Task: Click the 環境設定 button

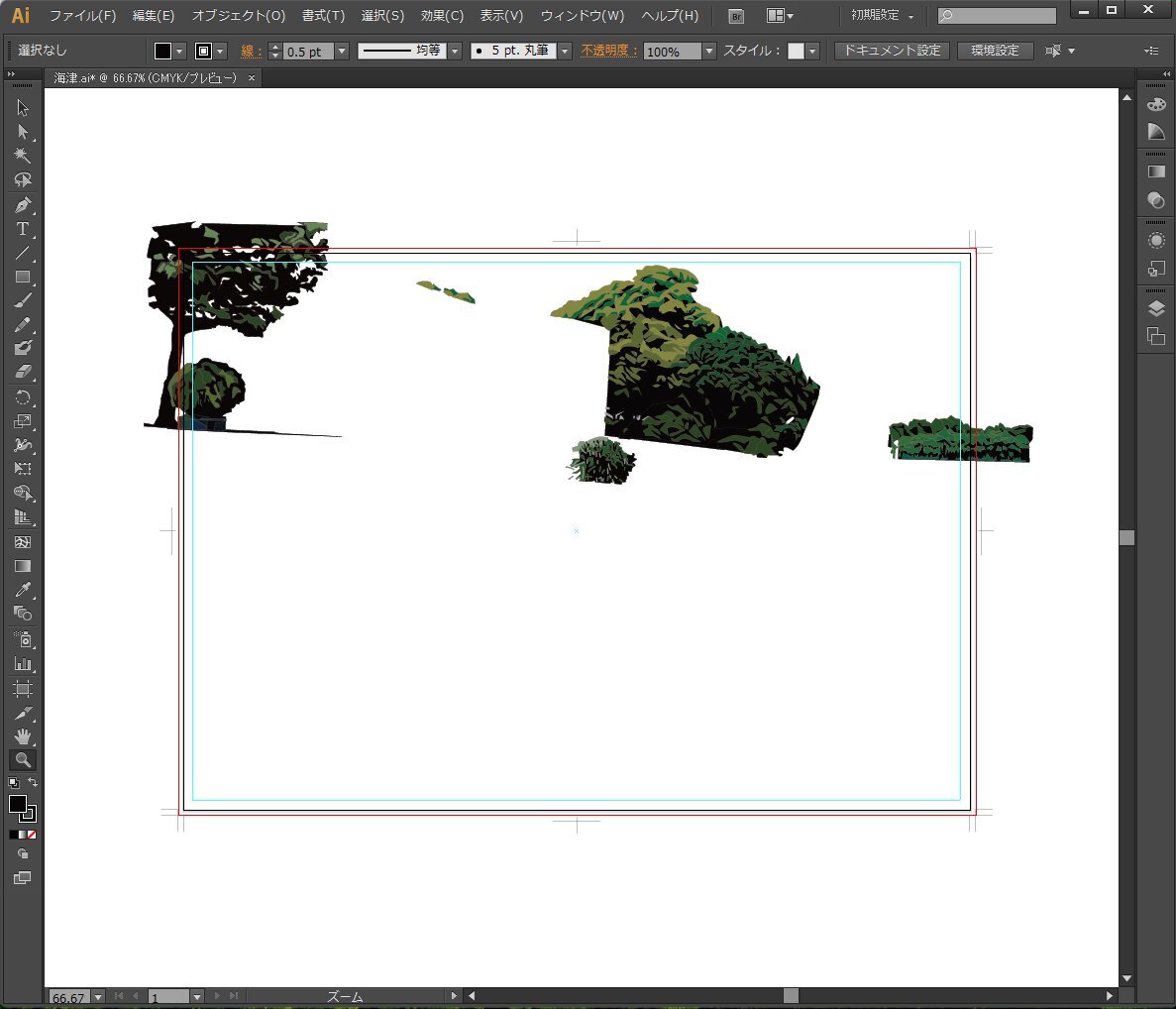Action: tap(996, 51)
